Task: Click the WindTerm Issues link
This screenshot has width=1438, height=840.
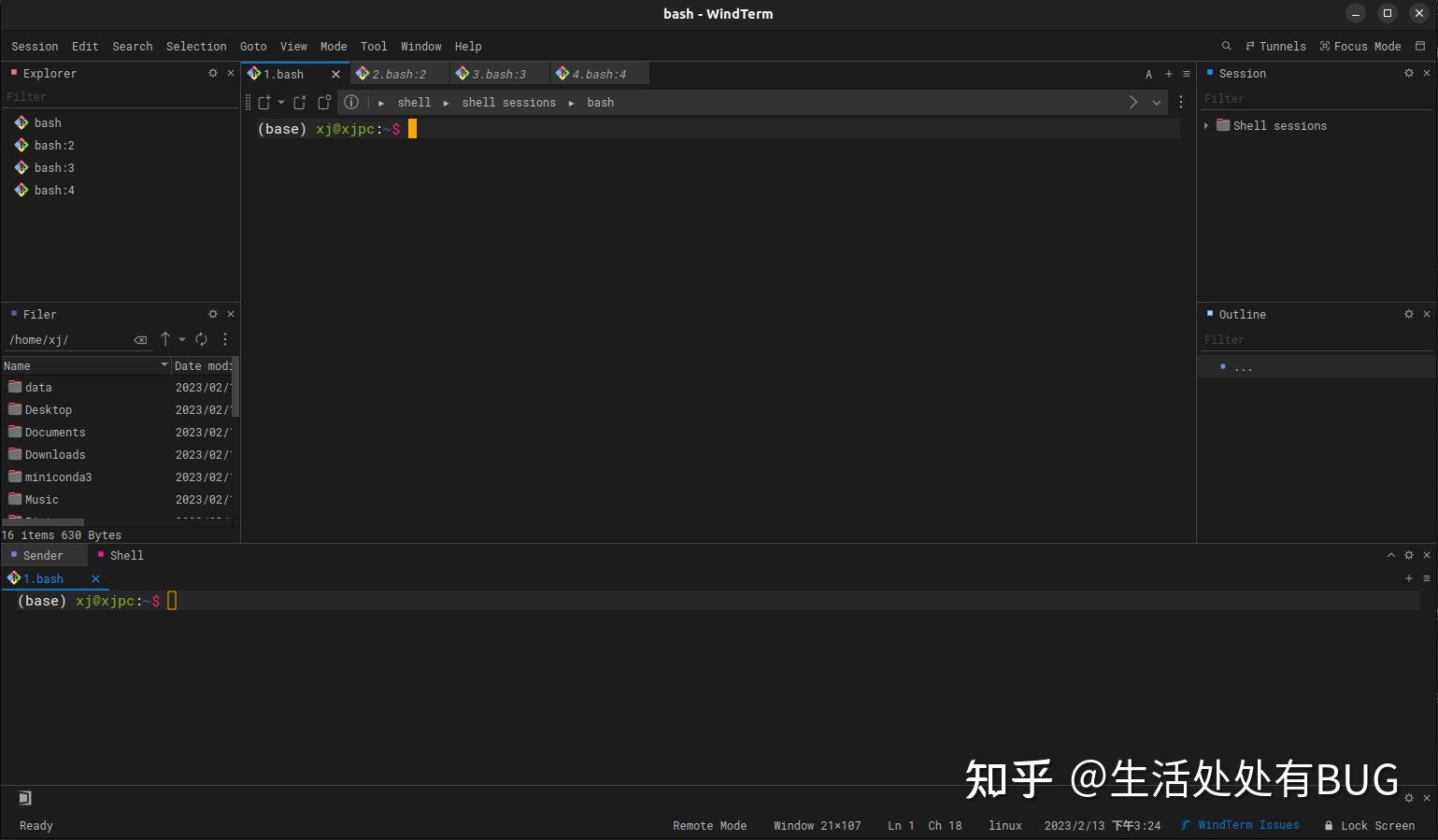Action: (x=1246, y=825)
